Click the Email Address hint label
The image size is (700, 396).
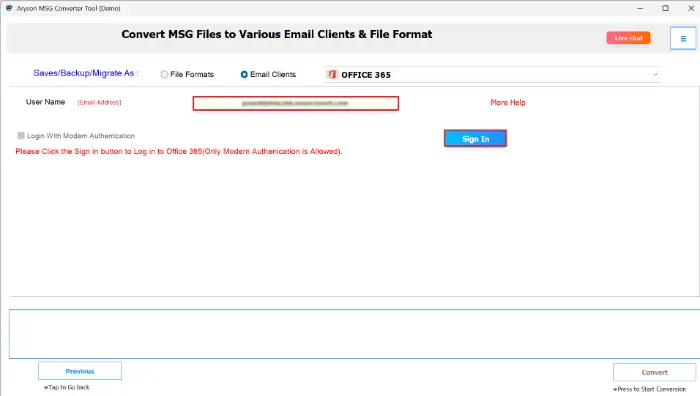click(99, 102)
